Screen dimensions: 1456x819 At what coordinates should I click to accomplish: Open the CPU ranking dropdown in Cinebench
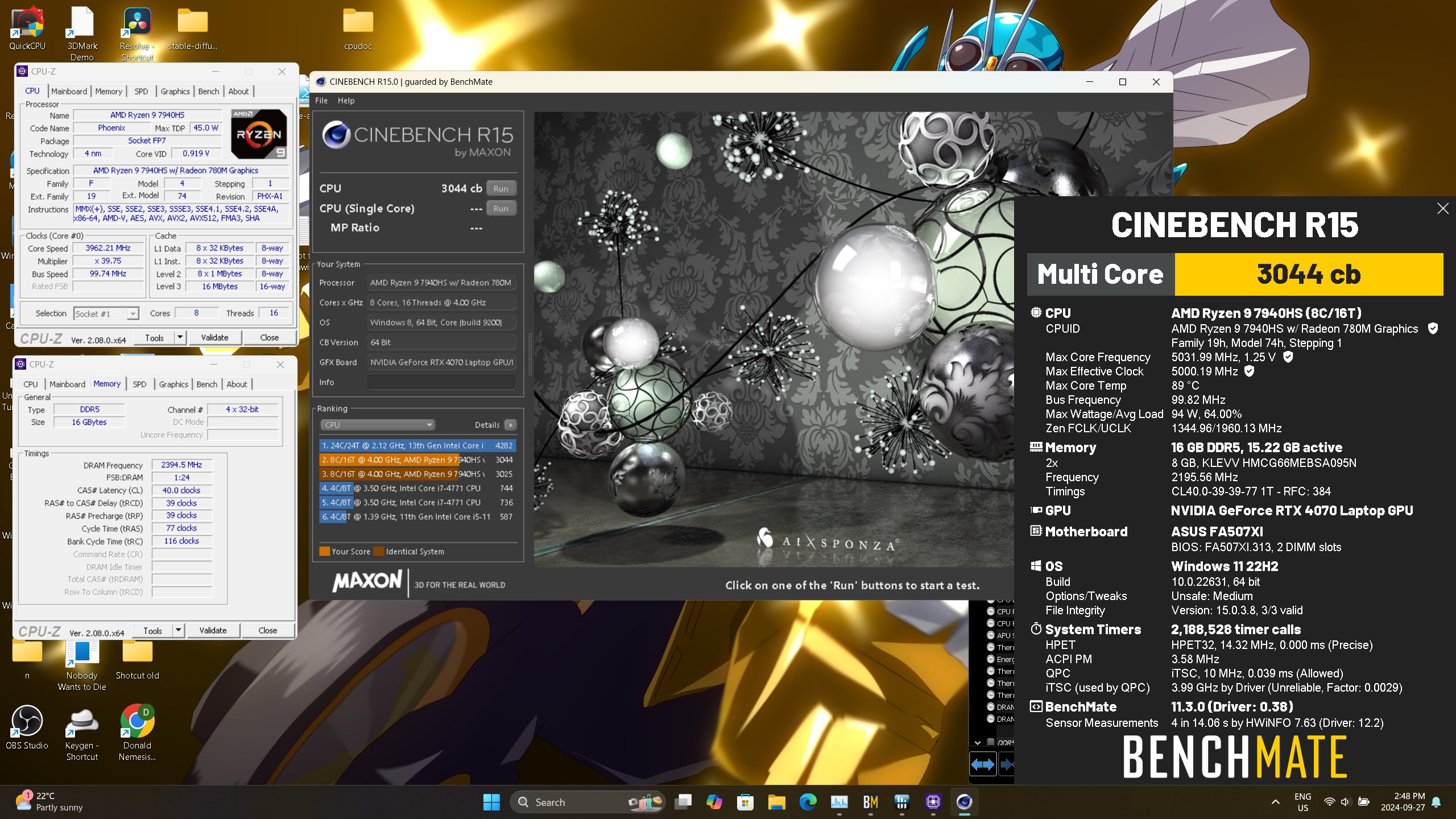pos(377,425)
